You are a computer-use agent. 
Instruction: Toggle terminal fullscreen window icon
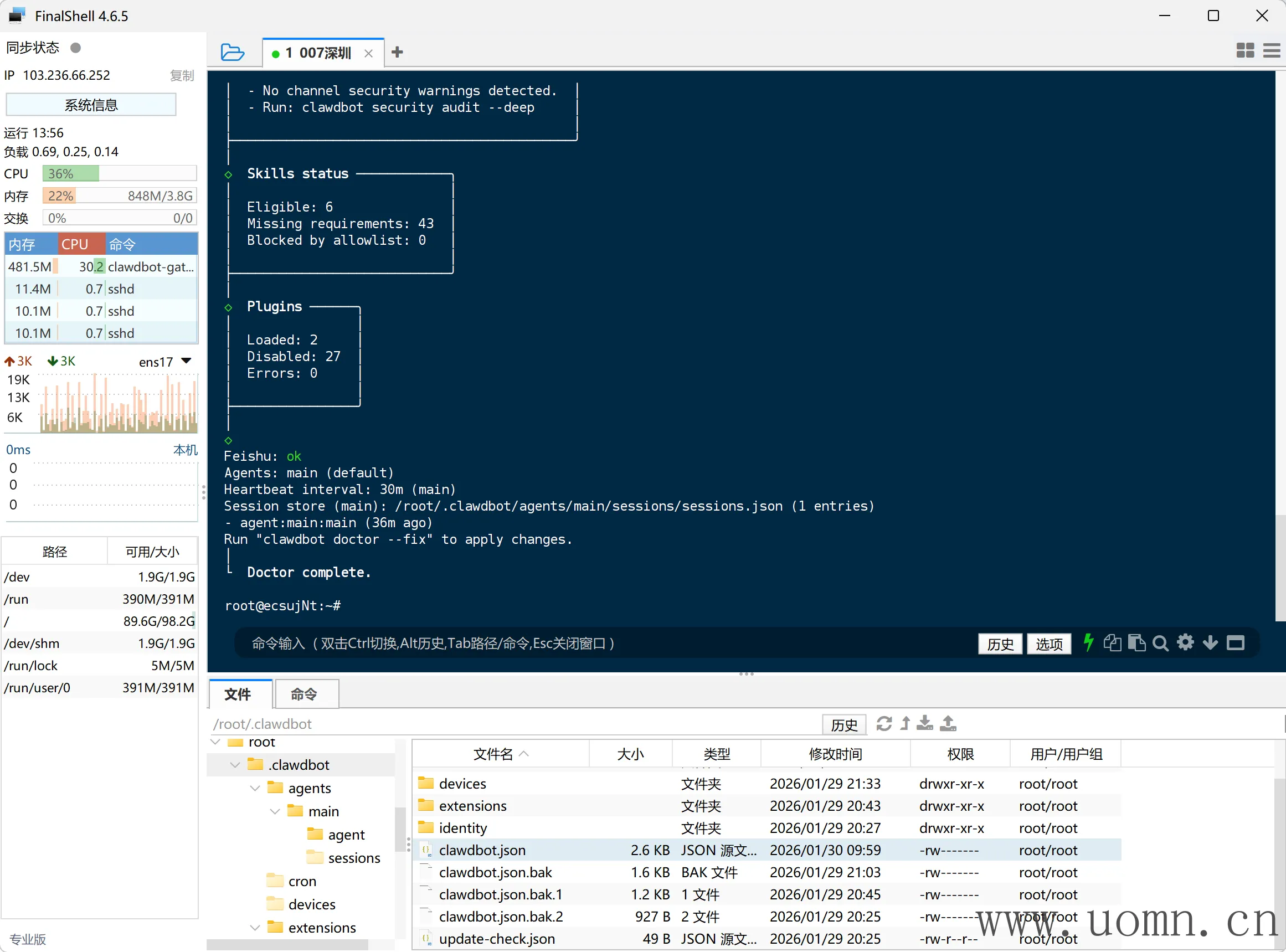tap(1235, 642)
